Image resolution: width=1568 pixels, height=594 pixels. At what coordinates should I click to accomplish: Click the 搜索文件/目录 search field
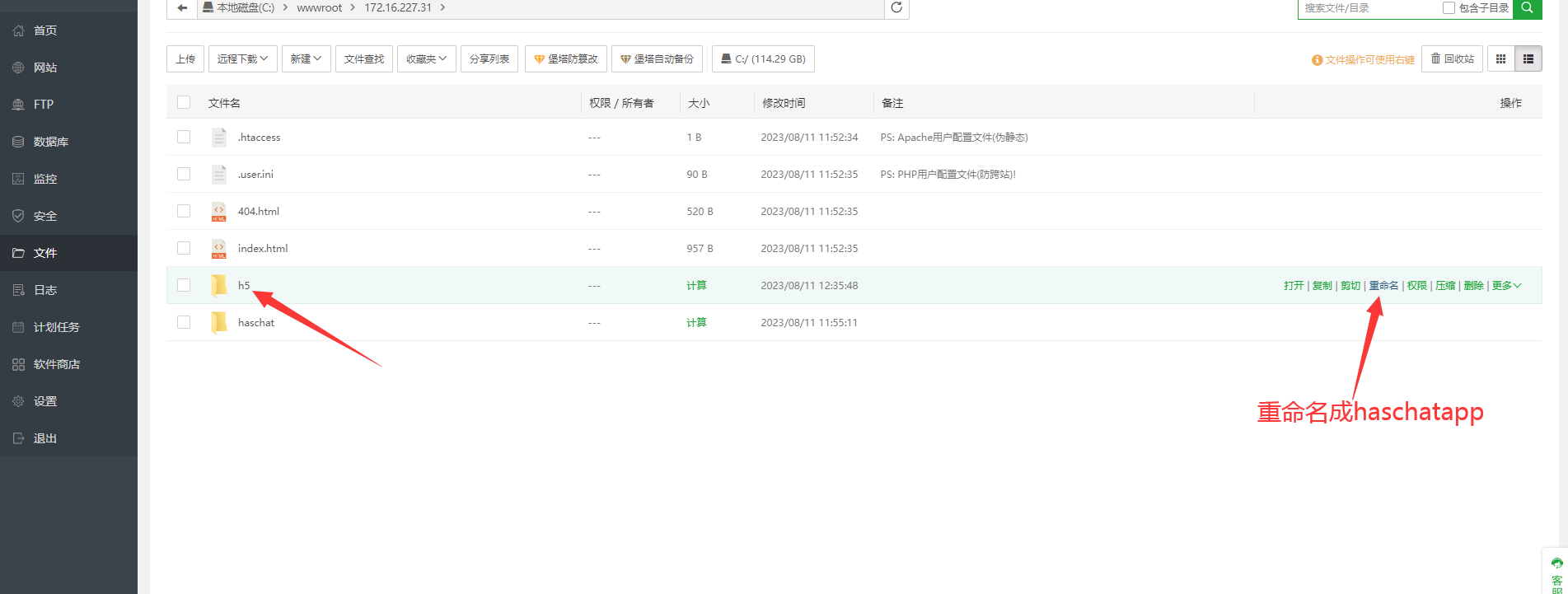[1368, 7]
